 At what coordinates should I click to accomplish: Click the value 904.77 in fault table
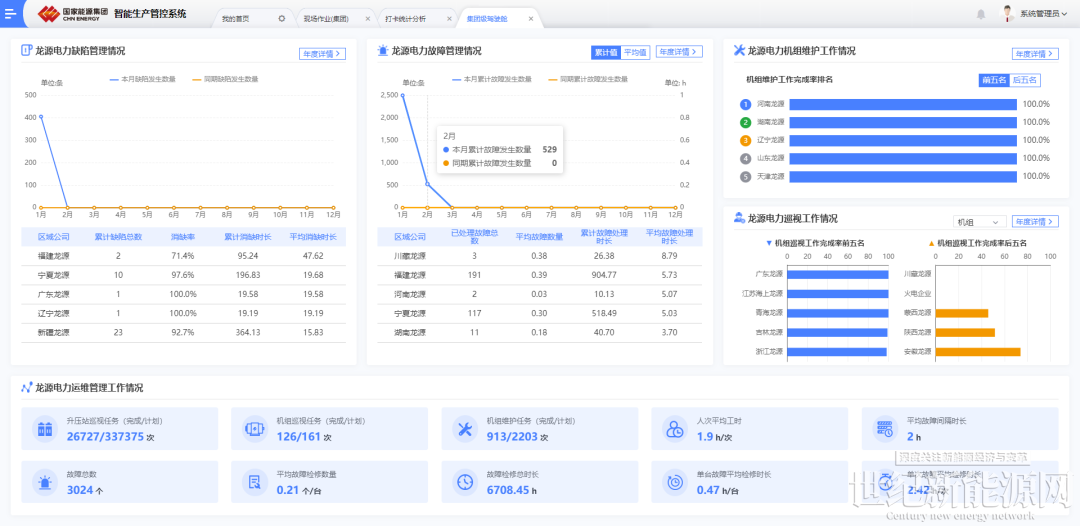(604, 275)
